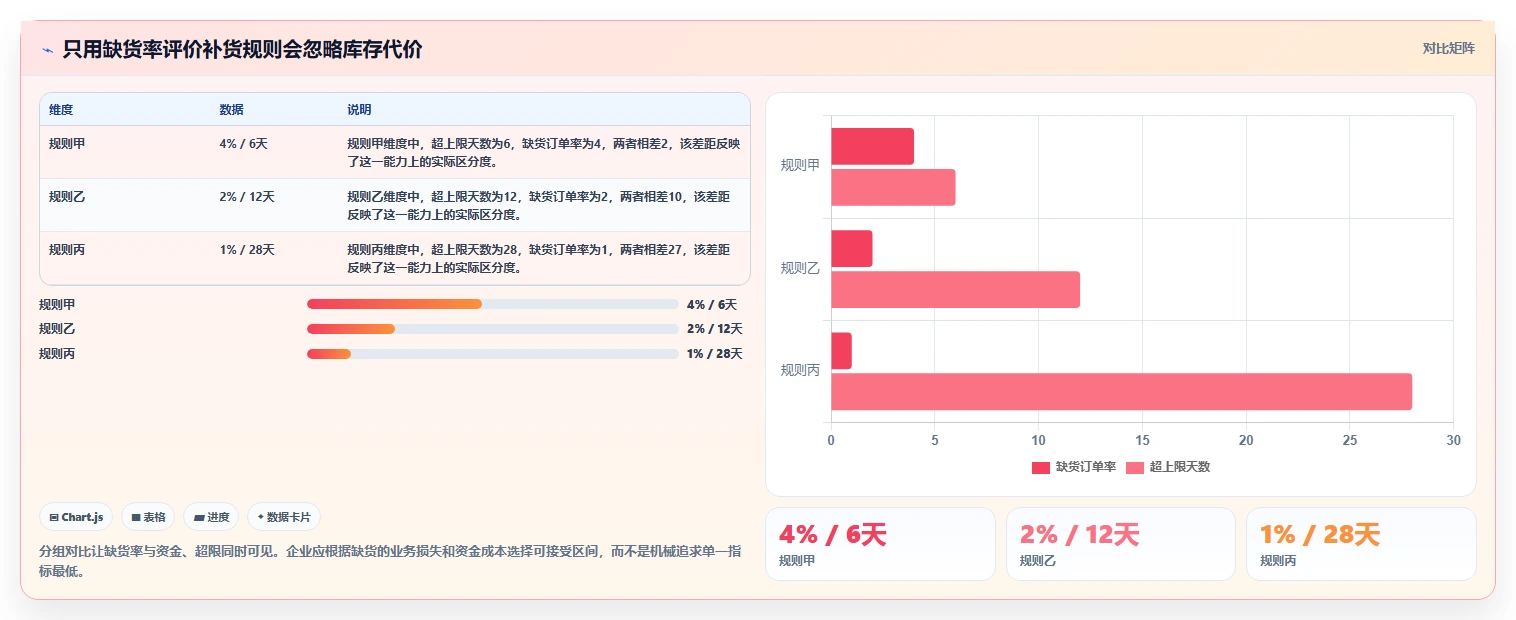Image resolution: width=1516 pixels, height=620 pixels.
Task: Click the table value 4% / 6天
Action: coord(243,144)
